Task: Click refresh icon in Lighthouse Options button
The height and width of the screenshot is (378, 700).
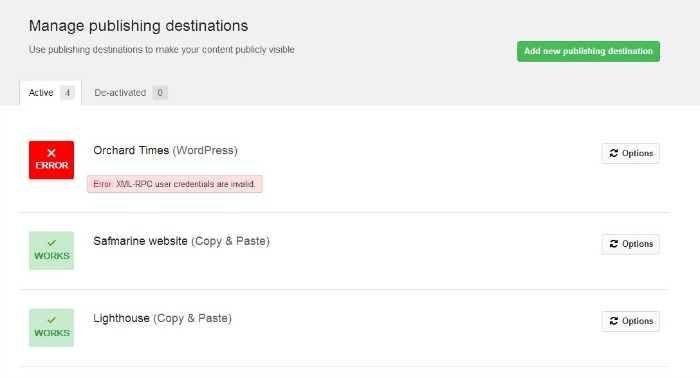Action: (x=614, y=321)
